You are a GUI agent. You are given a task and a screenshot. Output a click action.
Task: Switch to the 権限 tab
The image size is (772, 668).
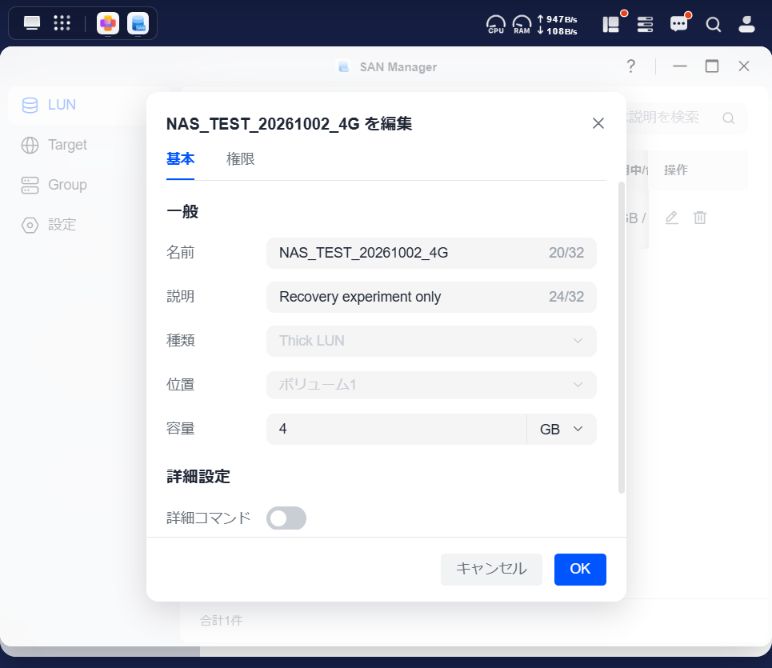pyautogui.click(x=240, y=159)
